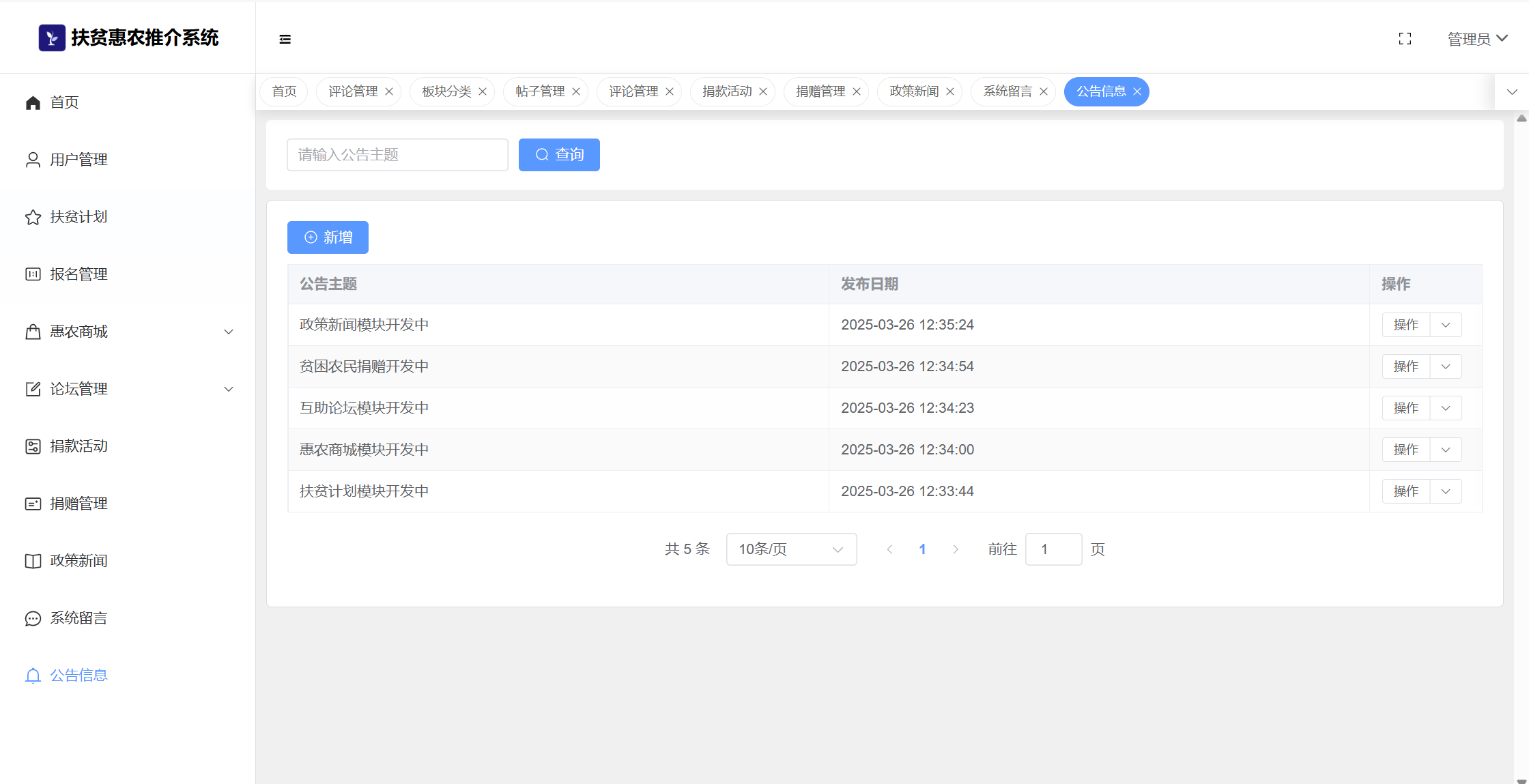Click the 新增 button

[x=328, y=237]
